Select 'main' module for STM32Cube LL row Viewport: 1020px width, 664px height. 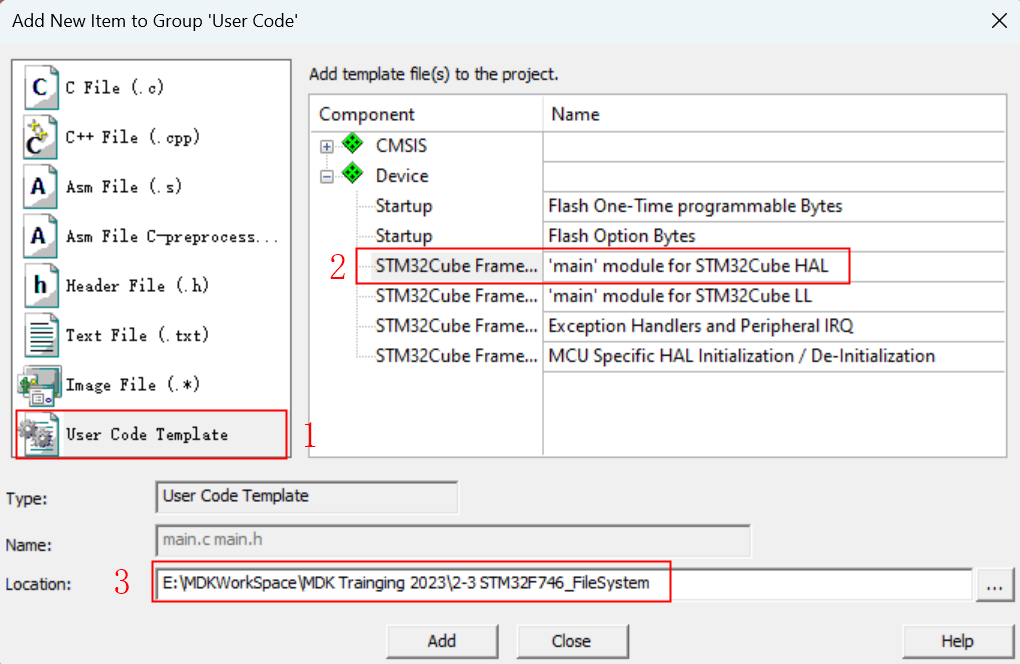680,296
